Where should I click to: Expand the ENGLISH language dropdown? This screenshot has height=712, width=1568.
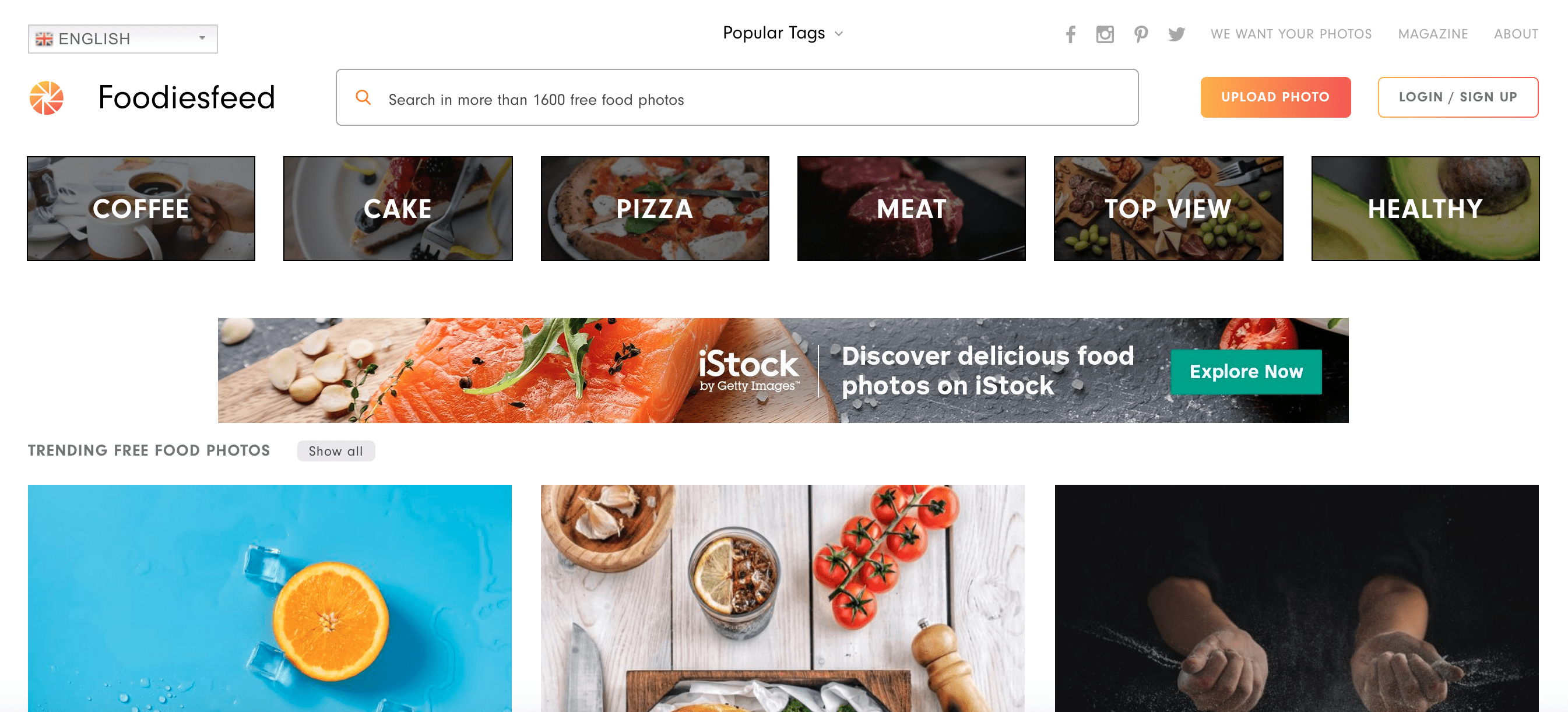pyautogui.click(x=123, y=39)
